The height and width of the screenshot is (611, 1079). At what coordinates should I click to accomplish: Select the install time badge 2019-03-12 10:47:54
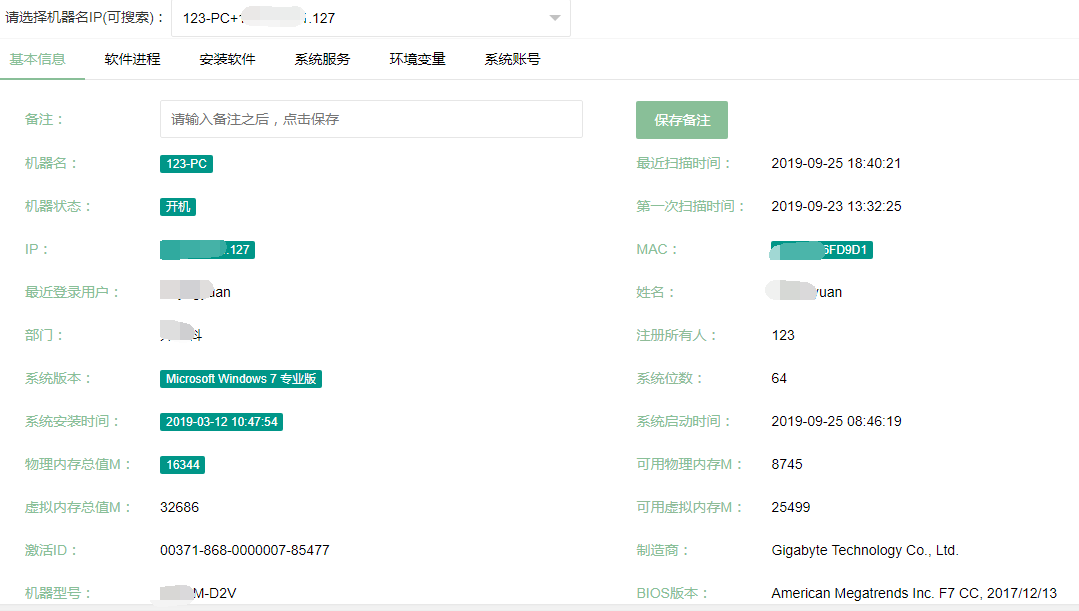point(221,422)
